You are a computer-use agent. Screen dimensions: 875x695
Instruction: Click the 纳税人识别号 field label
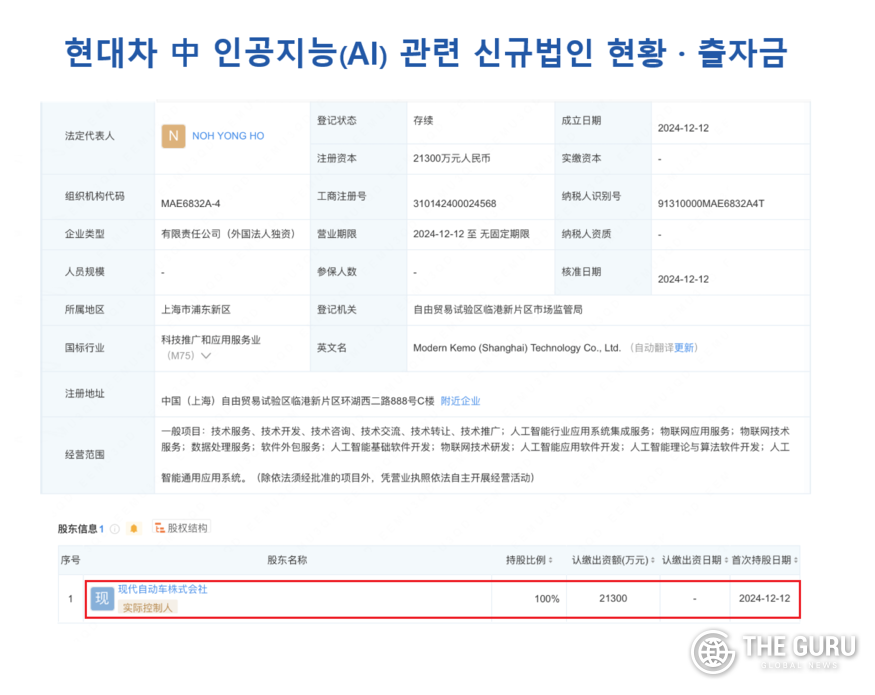[592, 196]
